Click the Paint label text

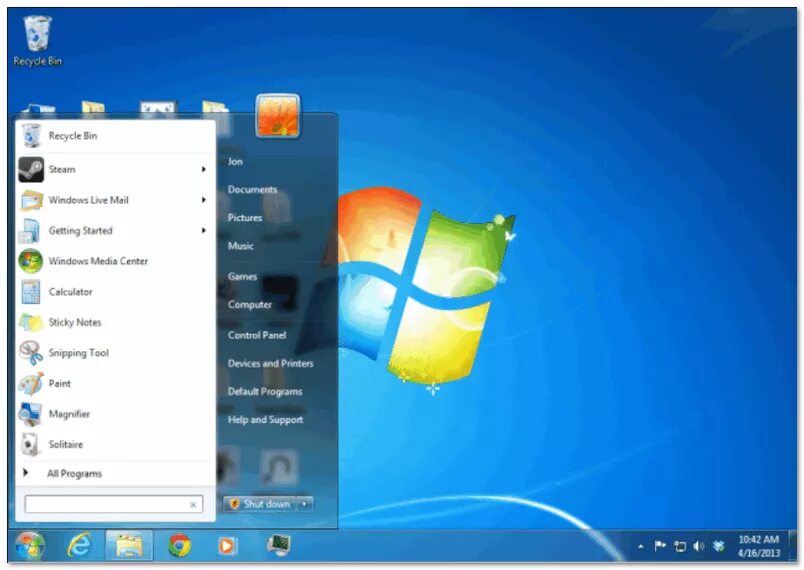(x=59, y=383)
